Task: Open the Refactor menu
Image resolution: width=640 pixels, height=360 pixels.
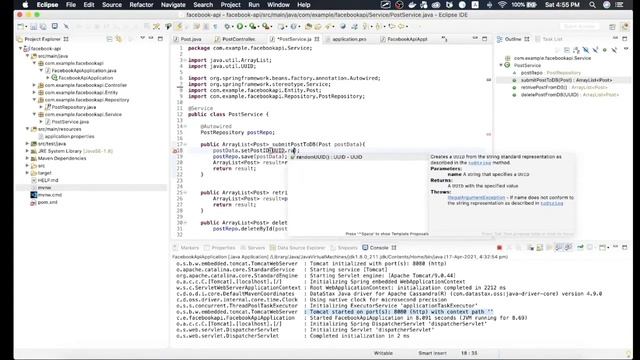Action: pyautogui.click(x=141, y=5)
